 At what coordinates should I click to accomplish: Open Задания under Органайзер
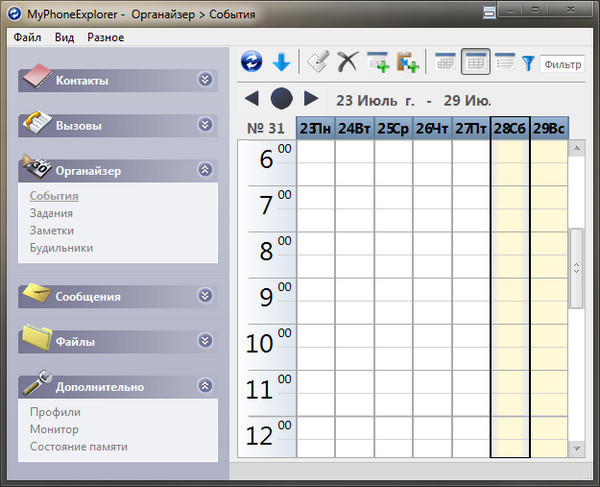point(50,213)
